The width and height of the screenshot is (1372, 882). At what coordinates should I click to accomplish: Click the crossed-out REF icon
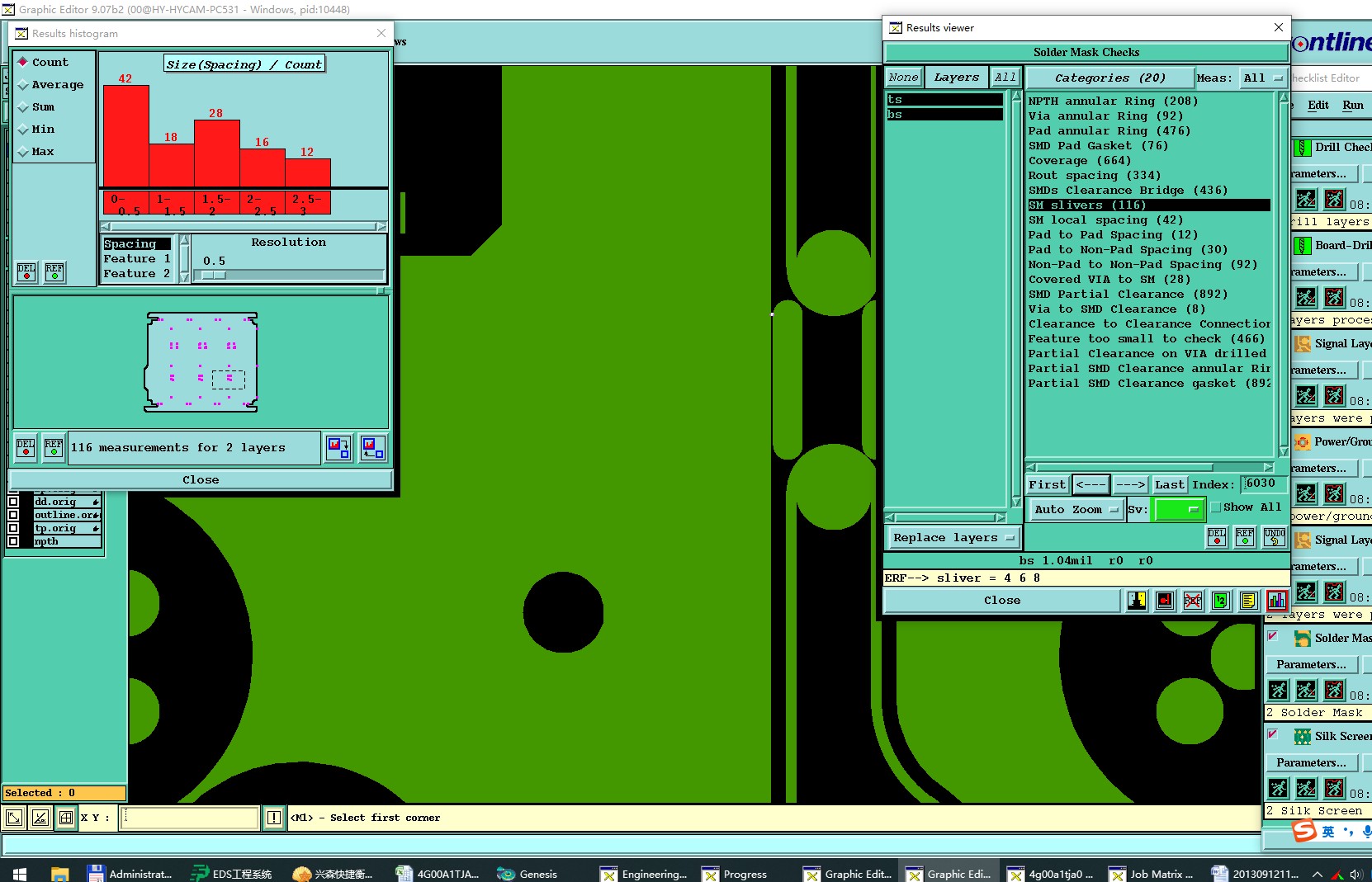click(x=1193, y=601)
